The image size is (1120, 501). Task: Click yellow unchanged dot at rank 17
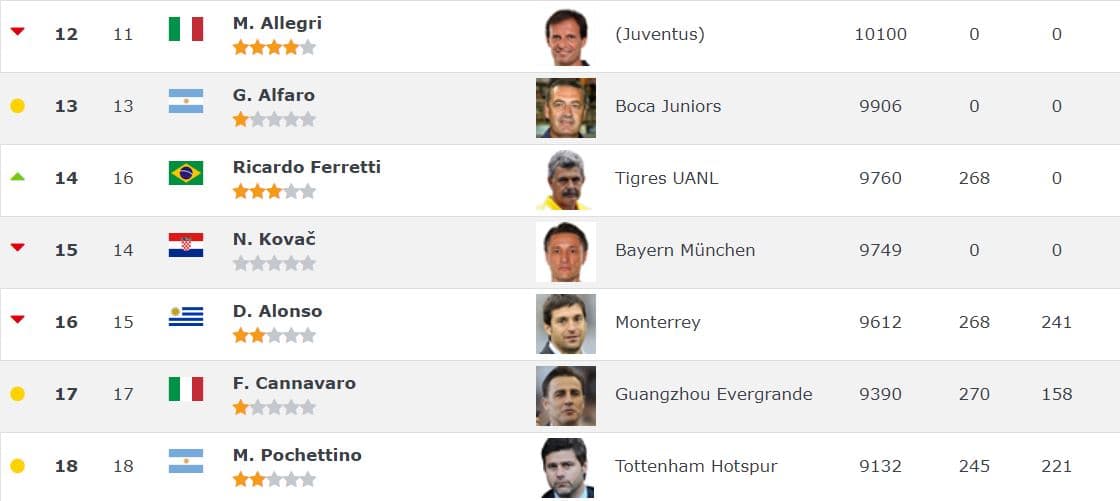[x=17, y=394]
